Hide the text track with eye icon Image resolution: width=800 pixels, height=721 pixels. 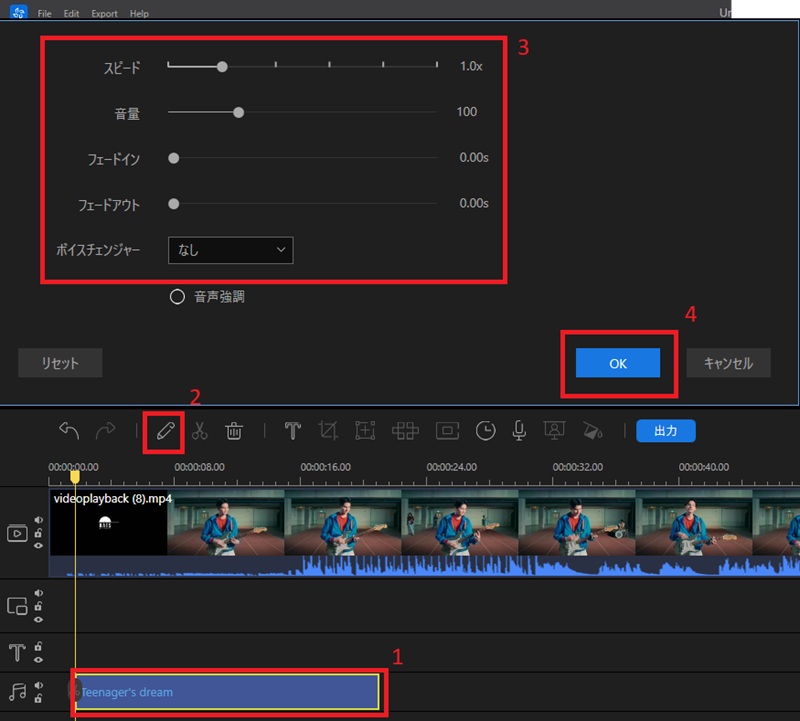tap(39, 660)
